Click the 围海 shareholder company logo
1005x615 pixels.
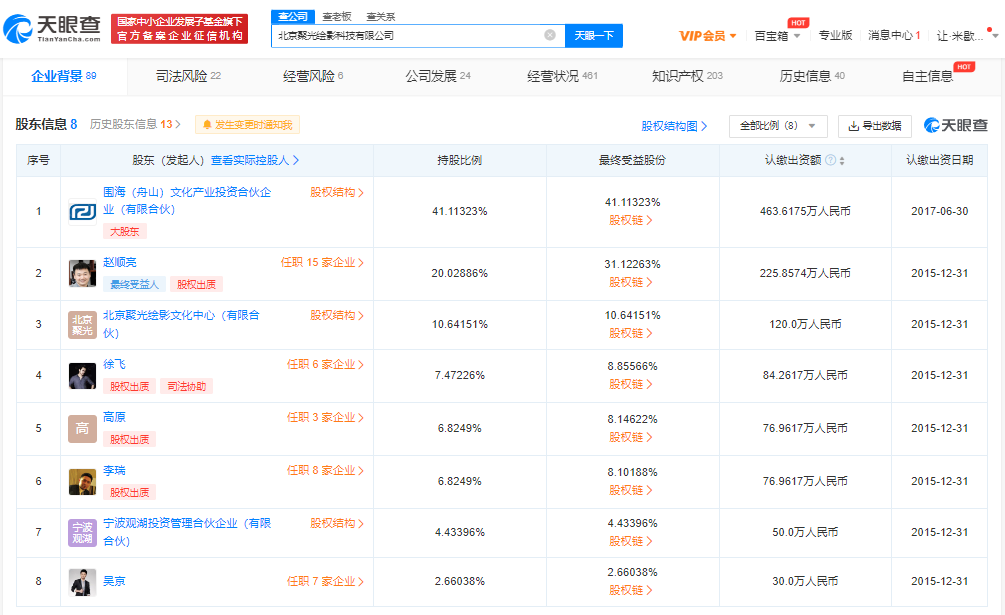(x=82, y=212)
